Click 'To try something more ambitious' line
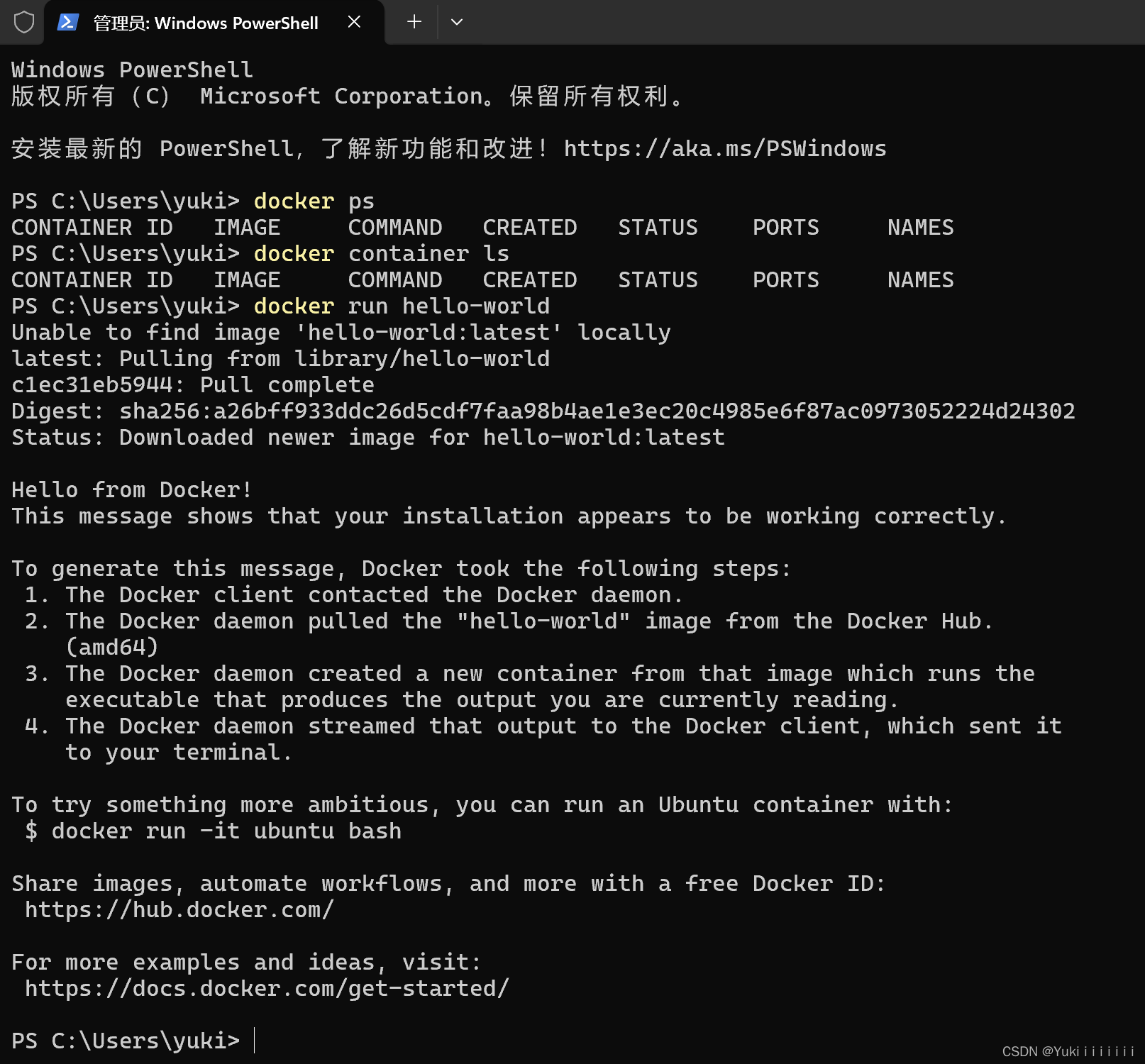Viewport: 1145px width, 1064px height. pos(482,805)
